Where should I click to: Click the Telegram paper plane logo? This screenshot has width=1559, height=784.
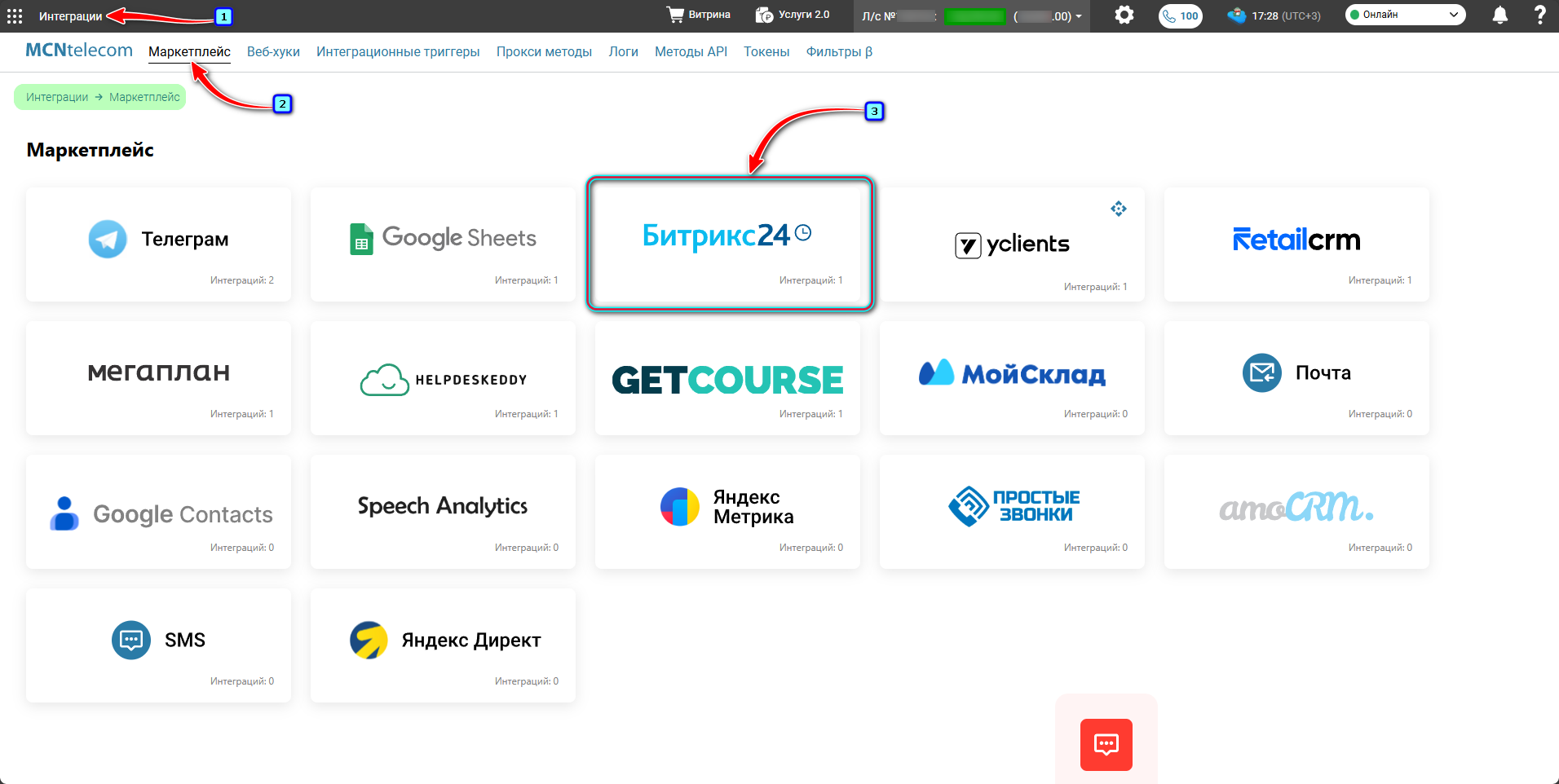coord(108,239)
